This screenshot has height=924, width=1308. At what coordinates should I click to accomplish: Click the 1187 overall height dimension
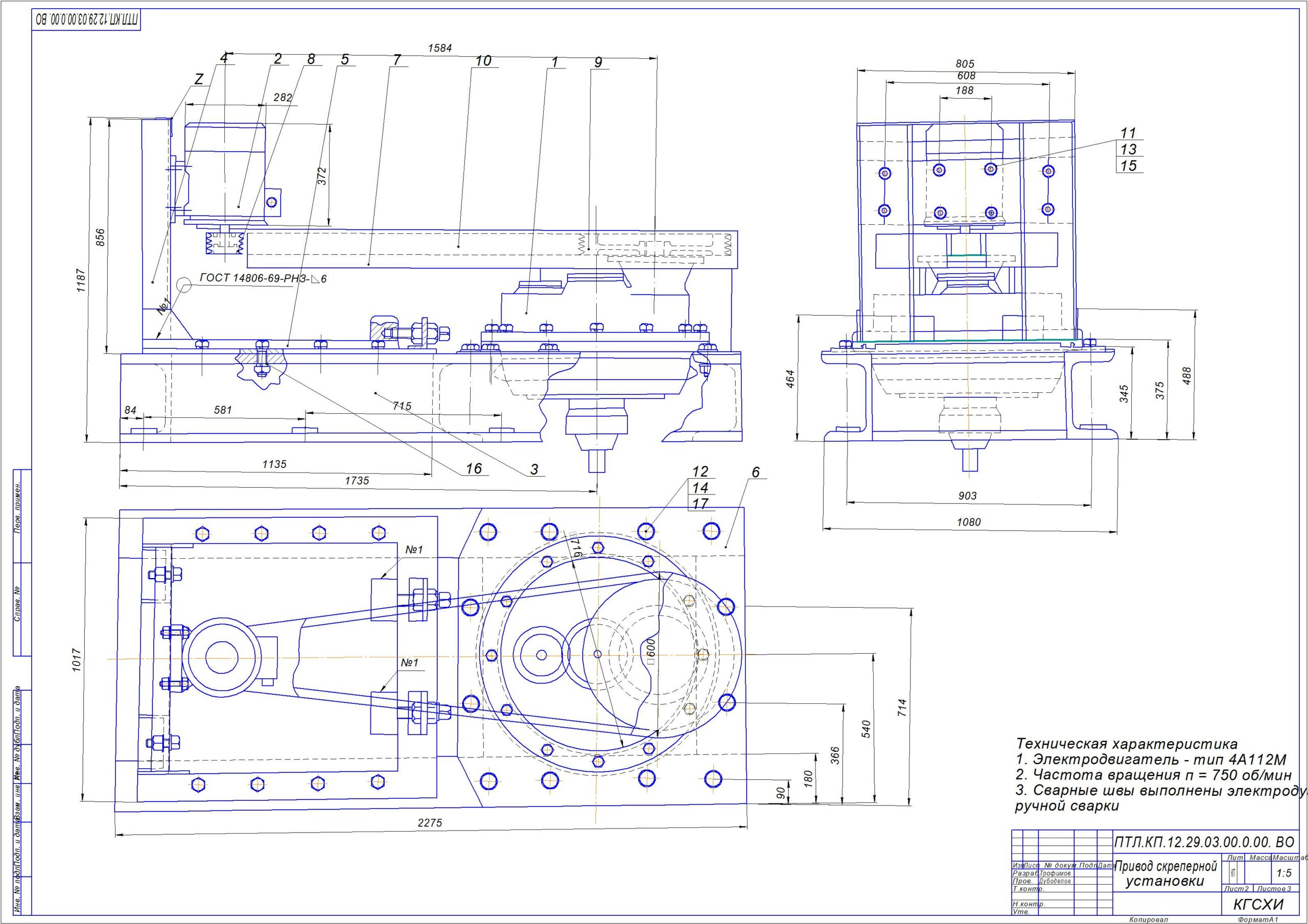(x=81, y=281)
